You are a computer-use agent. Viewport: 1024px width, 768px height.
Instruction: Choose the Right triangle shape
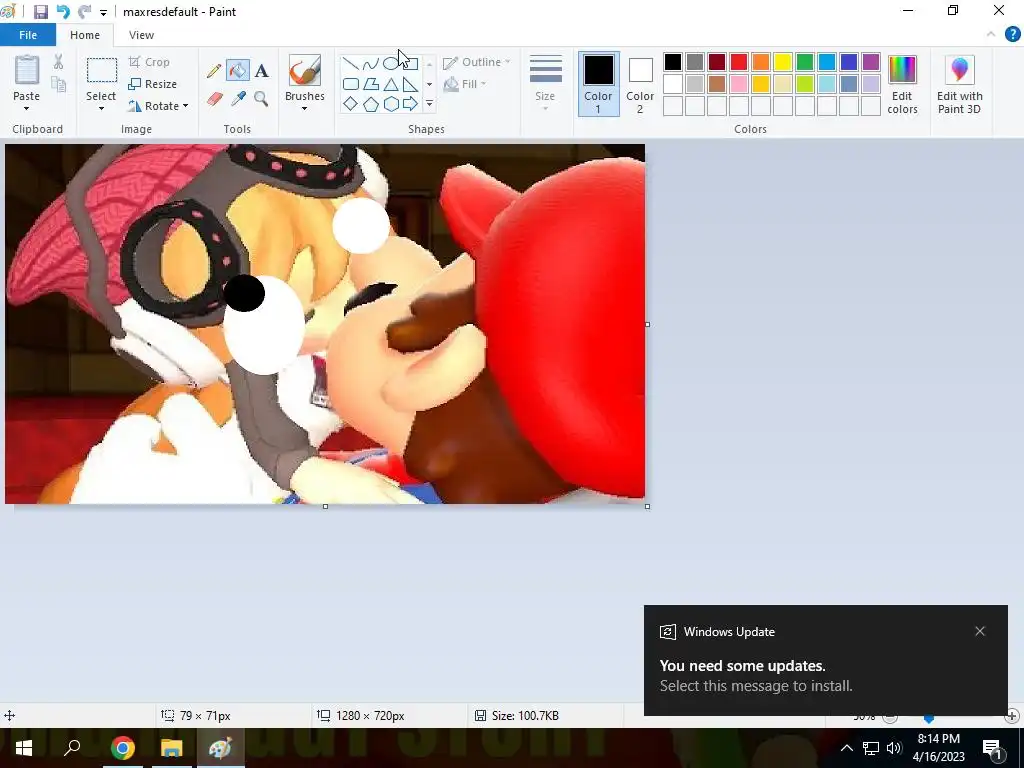(410, 84)
